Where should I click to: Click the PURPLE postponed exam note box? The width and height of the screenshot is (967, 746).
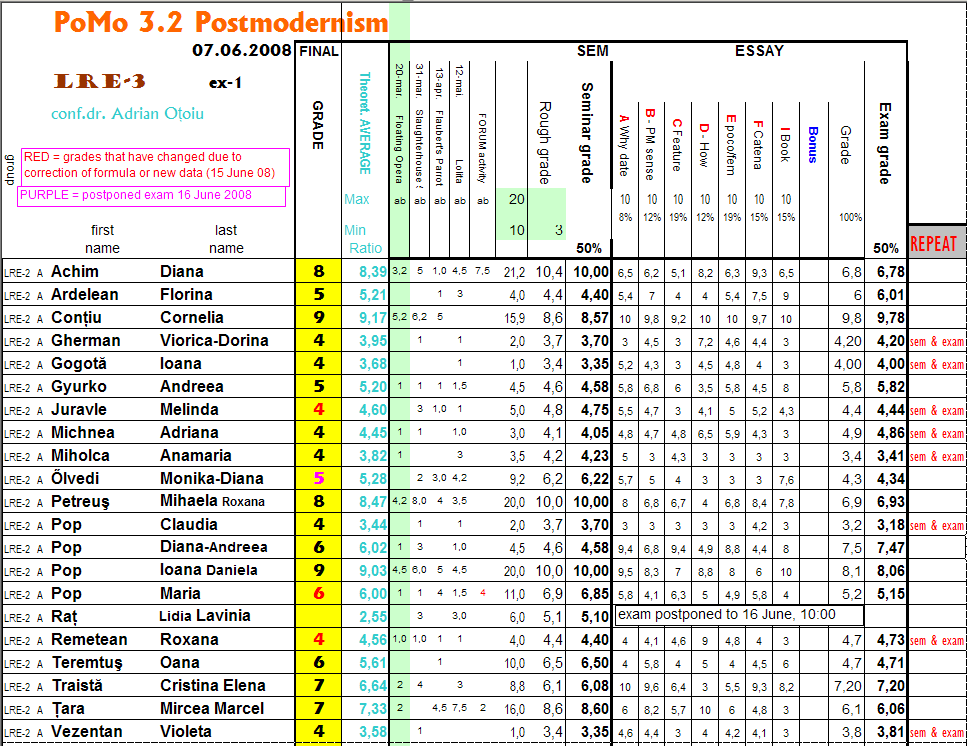[152, 196]
